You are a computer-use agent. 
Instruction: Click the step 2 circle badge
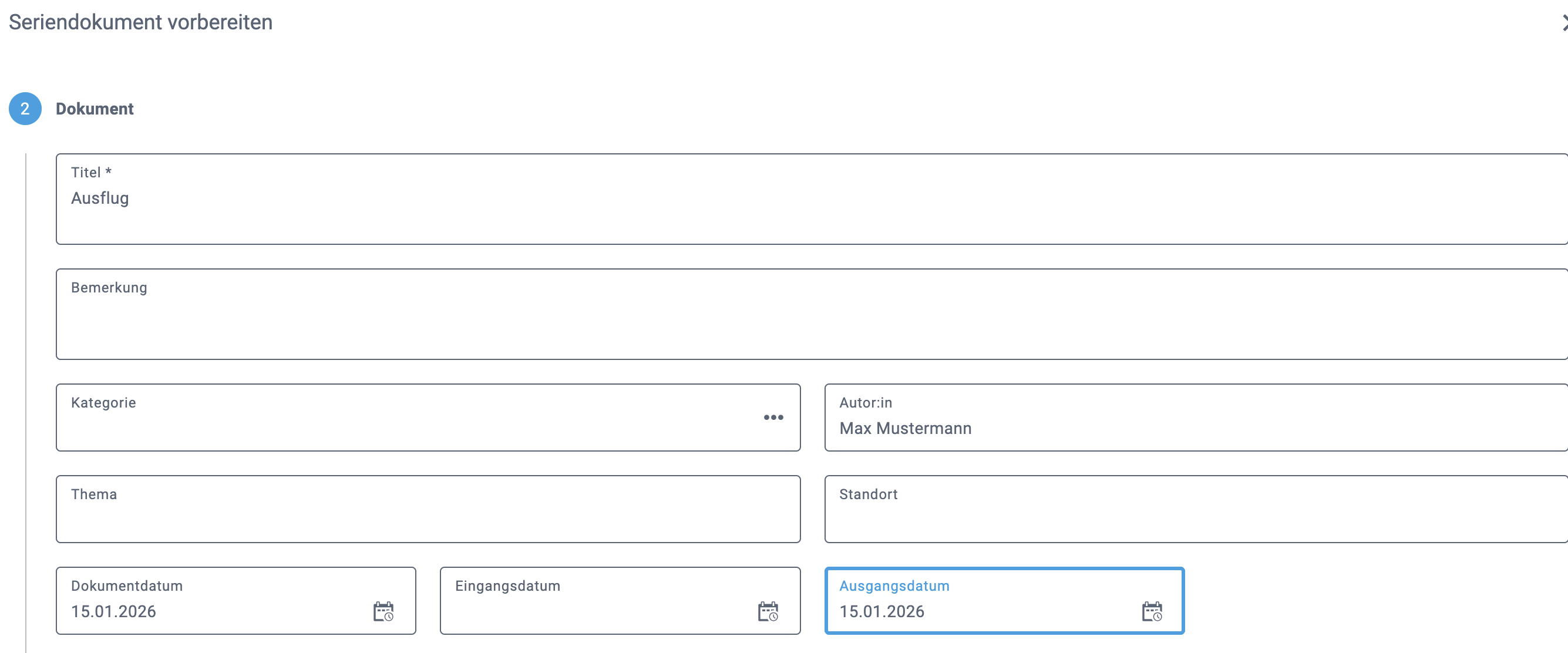click(25, 109)
